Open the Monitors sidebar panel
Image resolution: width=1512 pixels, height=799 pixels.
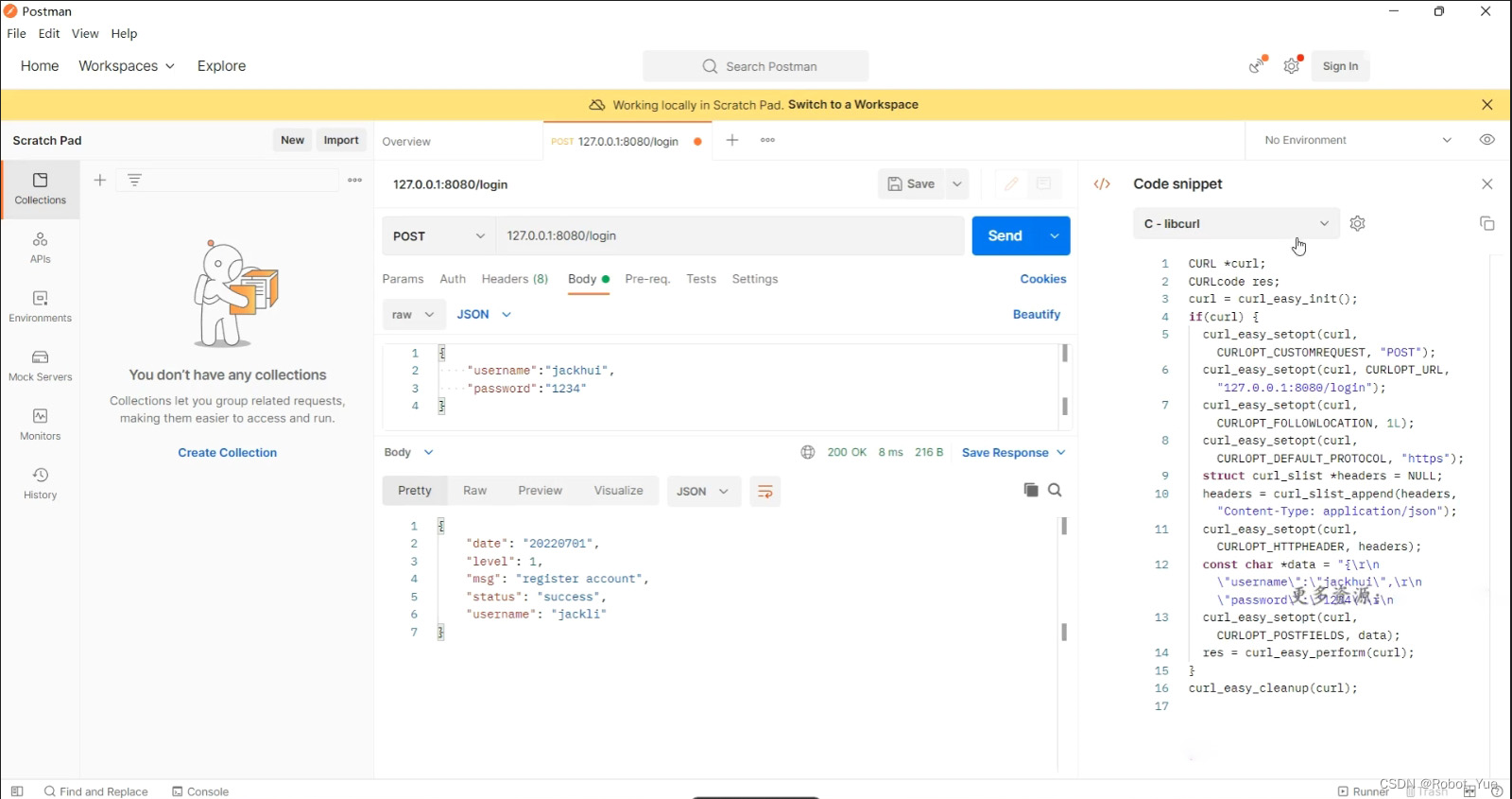[x=40, y=425]
